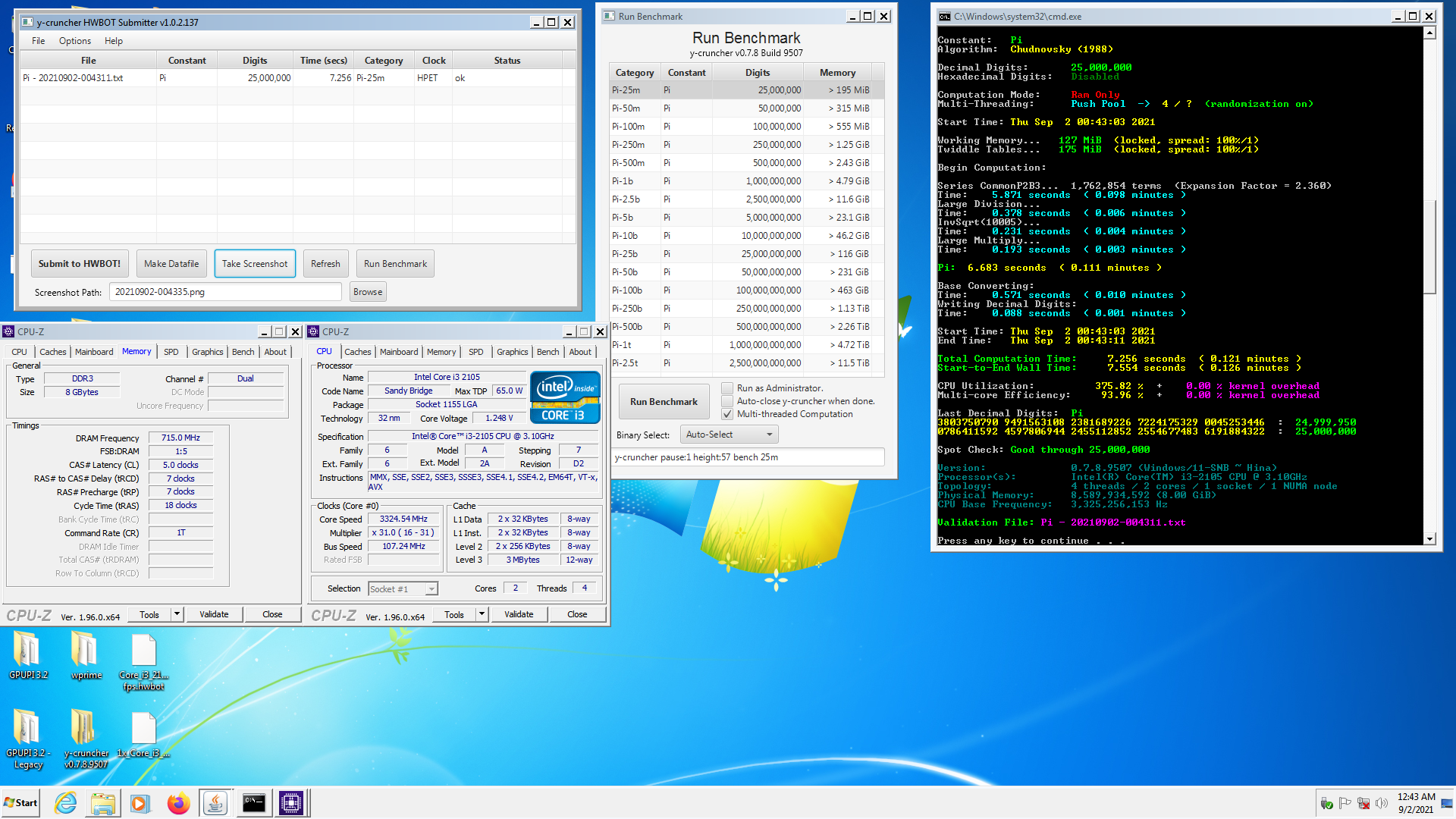The height and width of the screenshot is (819, 1456).
Task: Expand Tools arrow in right CPU-Z window
Action: pos(482,614)
